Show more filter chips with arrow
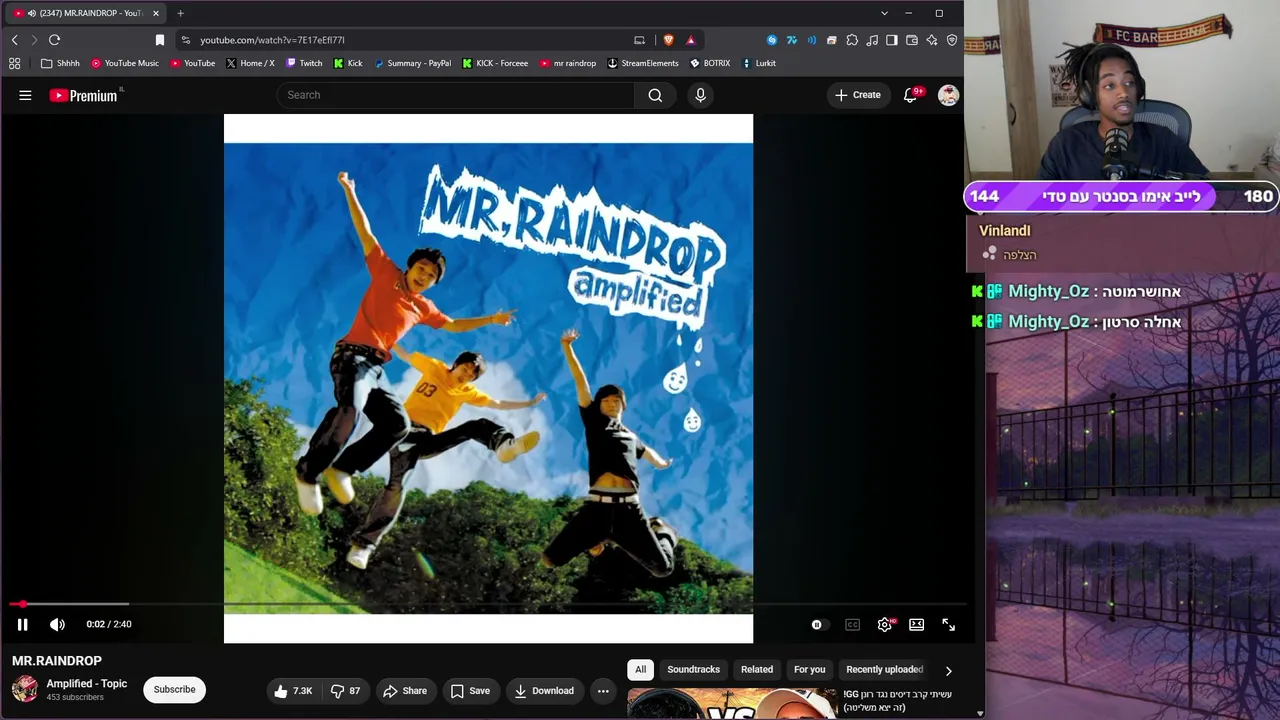1280x720 pixels. (x=948, y=670)
